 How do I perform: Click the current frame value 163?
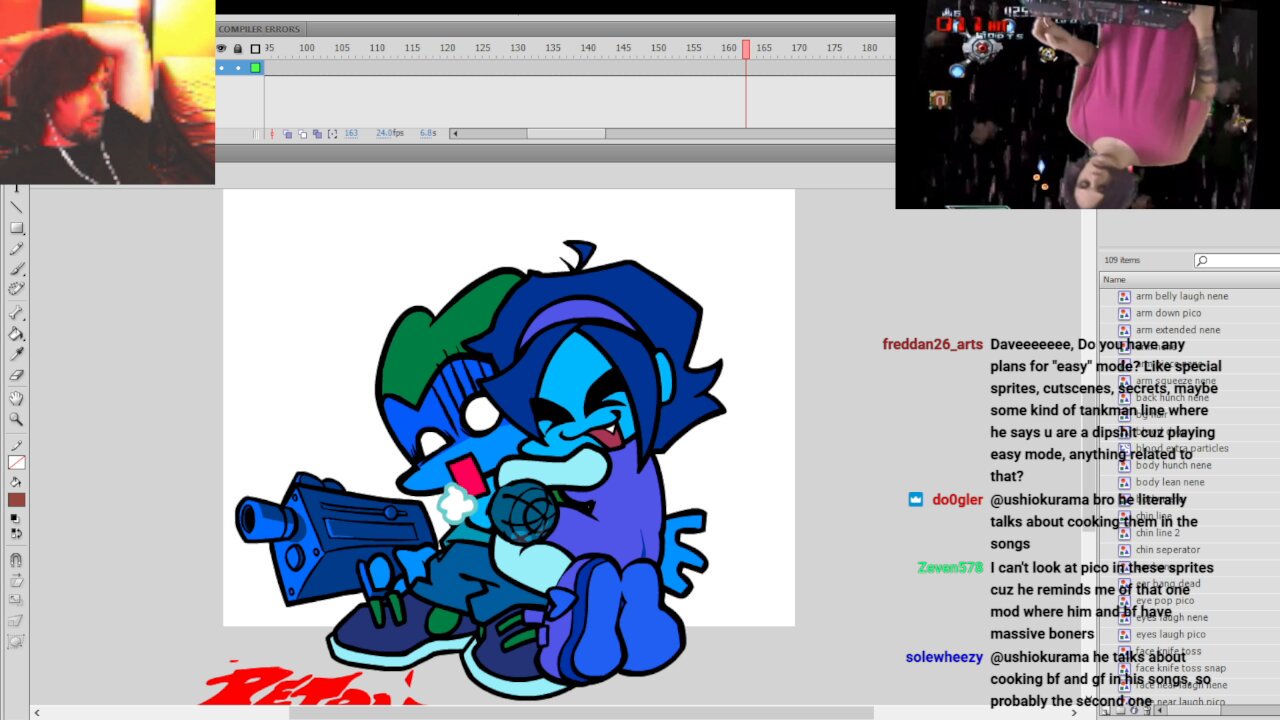coord(351,133)
